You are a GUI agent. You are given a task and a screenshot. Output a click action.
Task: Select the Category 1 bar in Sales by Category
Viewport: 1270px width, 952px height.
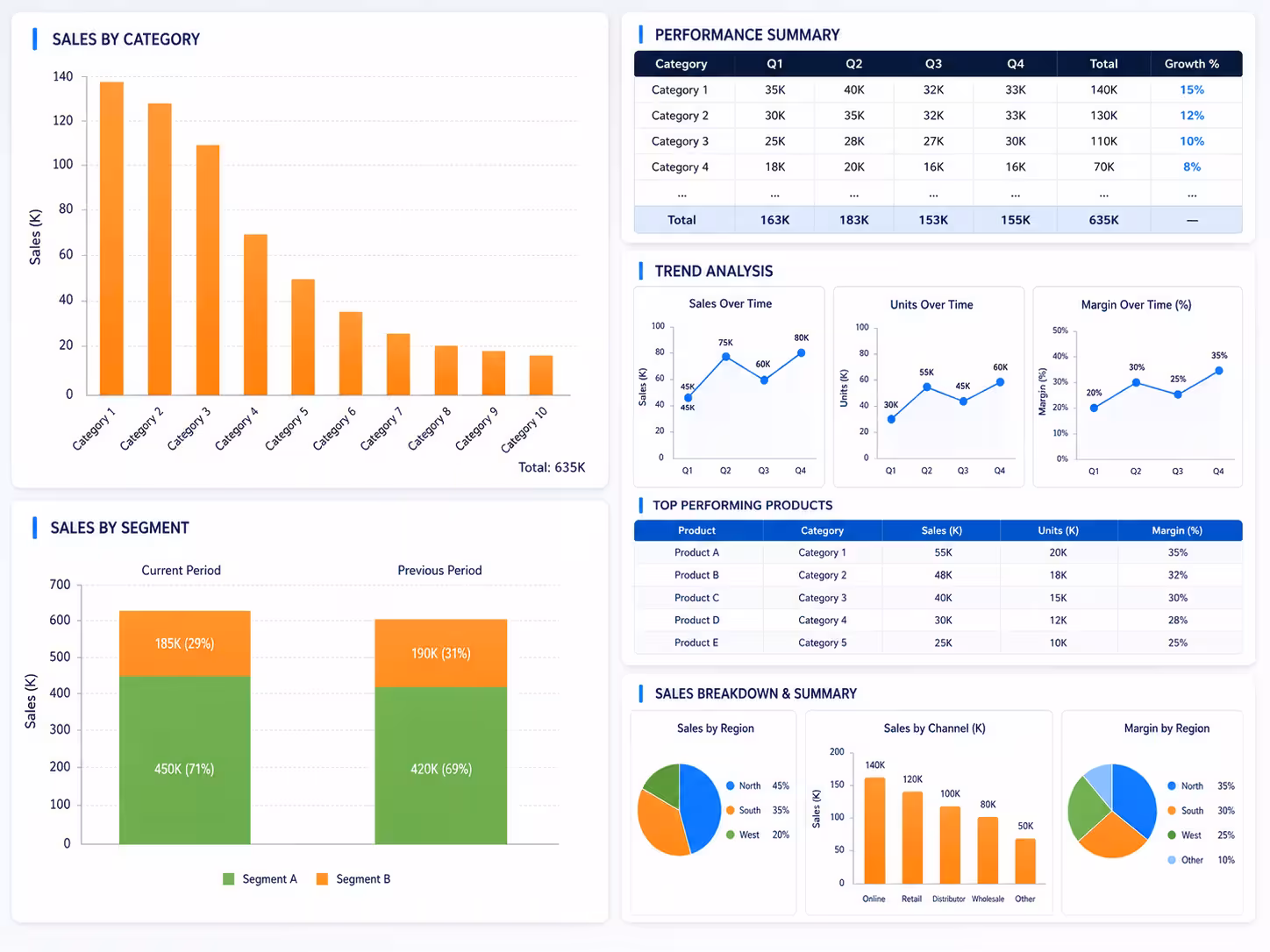111,238
